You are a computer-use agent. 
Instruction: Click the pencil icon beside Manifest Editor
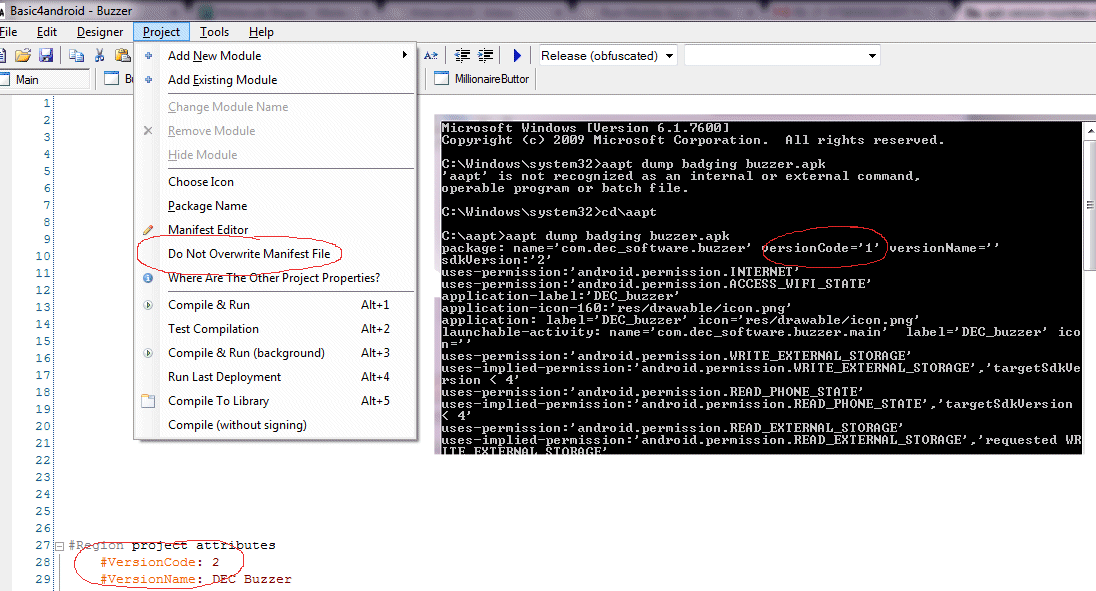[148, 230]
